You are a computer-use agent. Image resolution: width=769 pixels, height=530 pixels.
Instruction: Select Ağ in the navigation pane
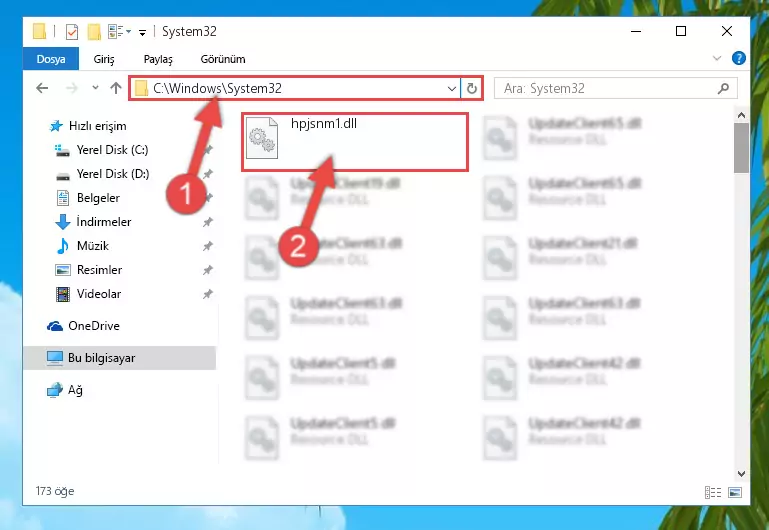click(x=65, y=390)
